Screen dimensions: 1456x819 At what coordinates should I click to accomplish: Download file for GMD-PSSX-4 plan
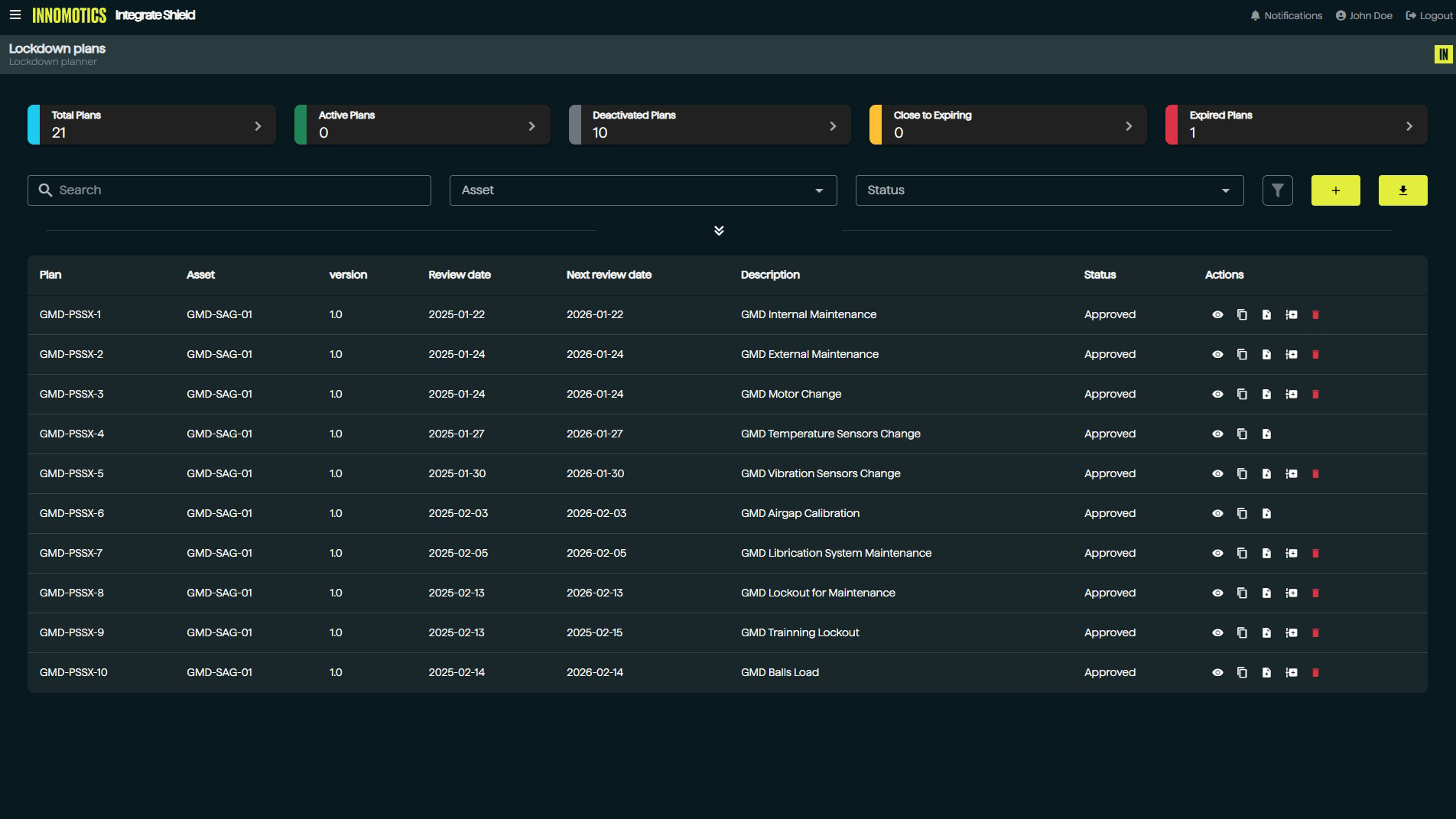pyautogui.click(x=1266, y=434)
